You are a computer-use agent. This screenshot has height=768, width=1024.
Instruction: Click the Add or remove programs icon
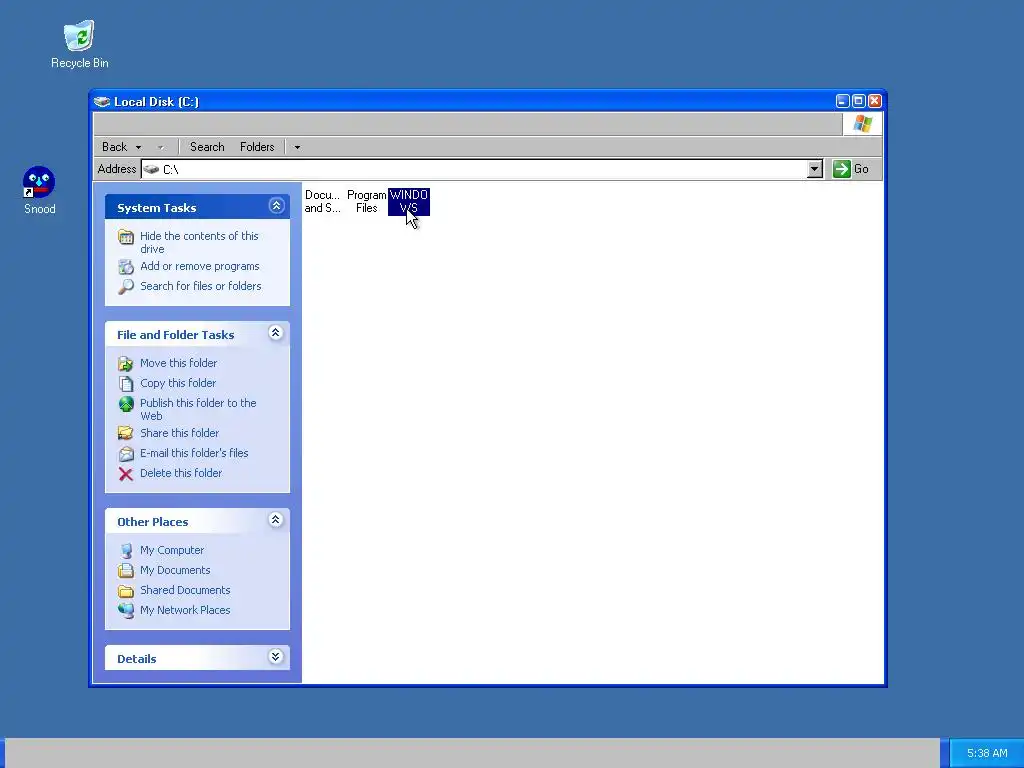point(126,266)
